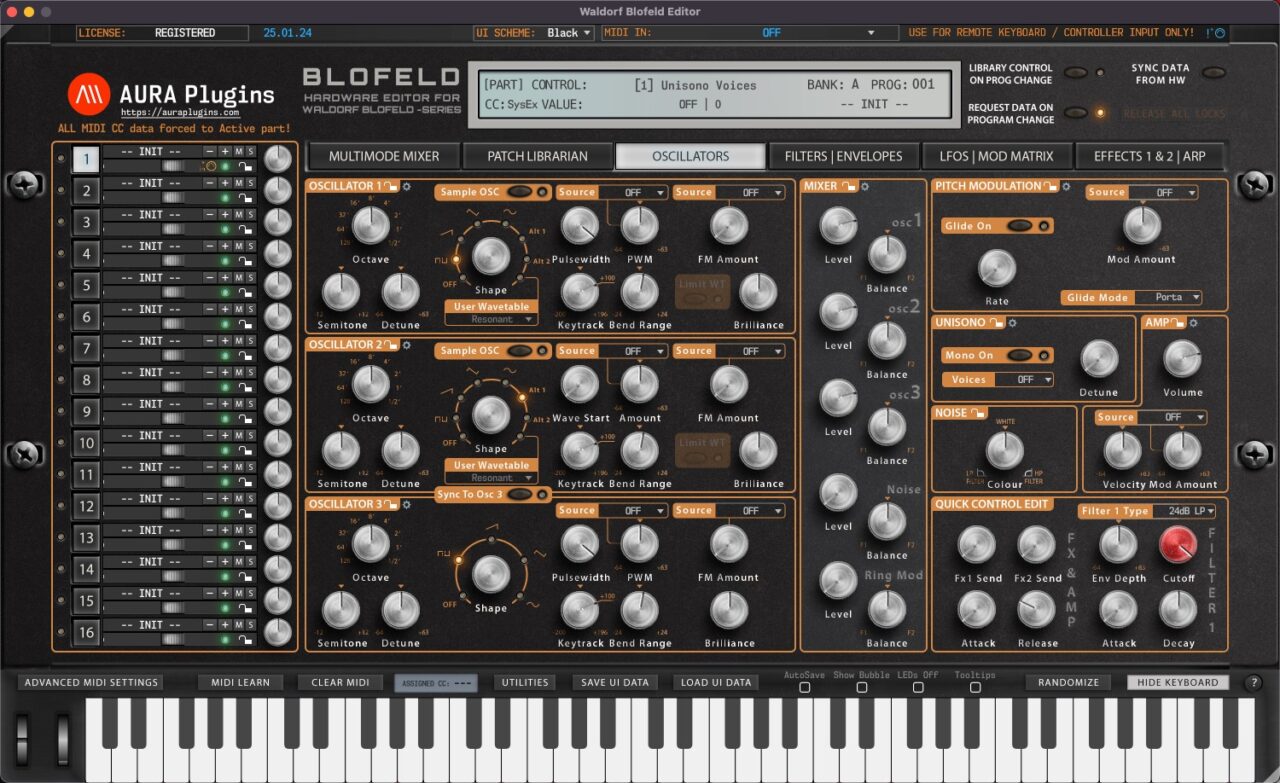
Task: Open the Amp panel gear settings
Action: pos(1194,322)
